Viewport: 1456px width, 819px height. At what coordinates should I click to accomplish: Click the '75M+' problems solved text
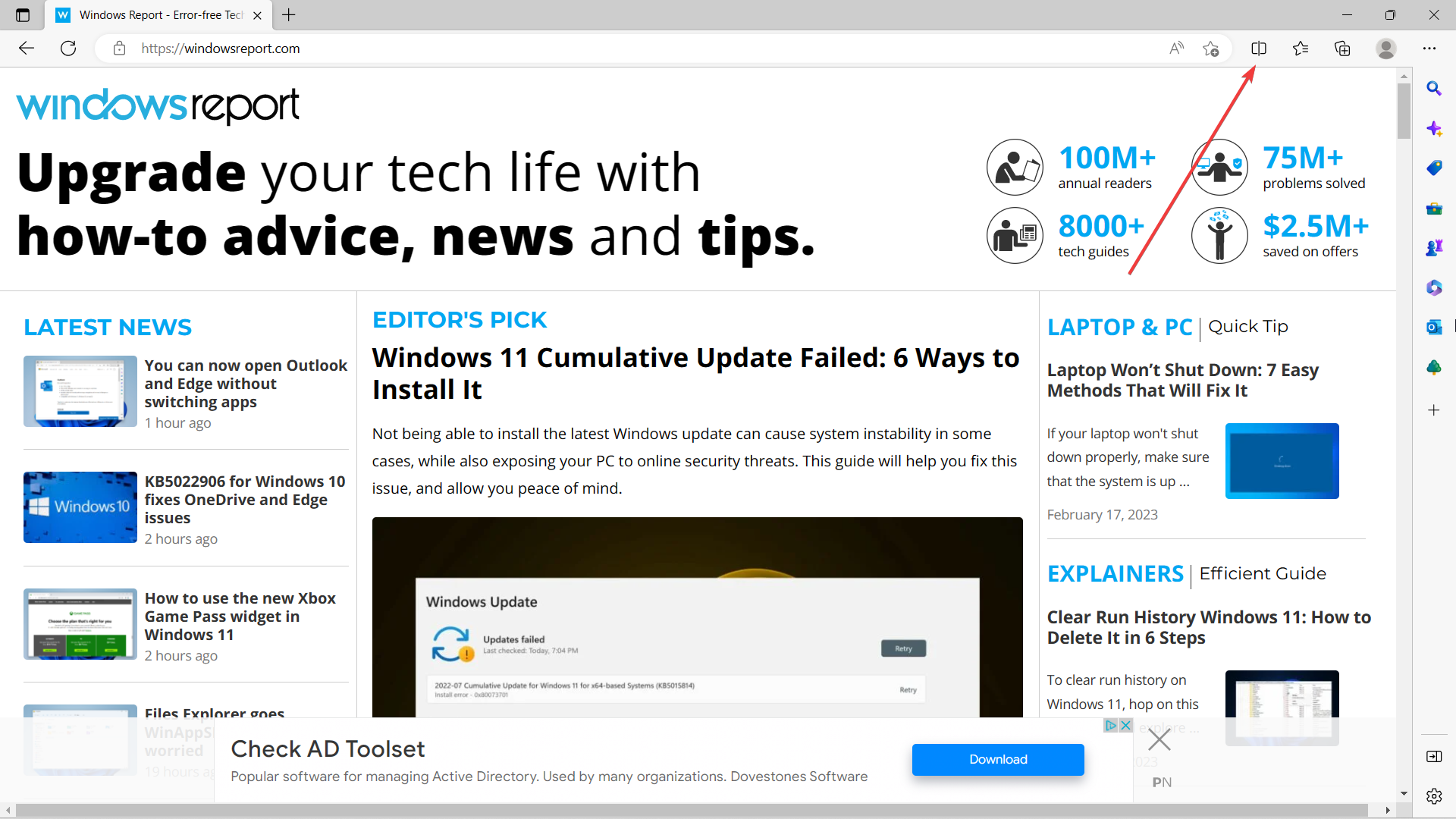click(x=1303, y=158)
